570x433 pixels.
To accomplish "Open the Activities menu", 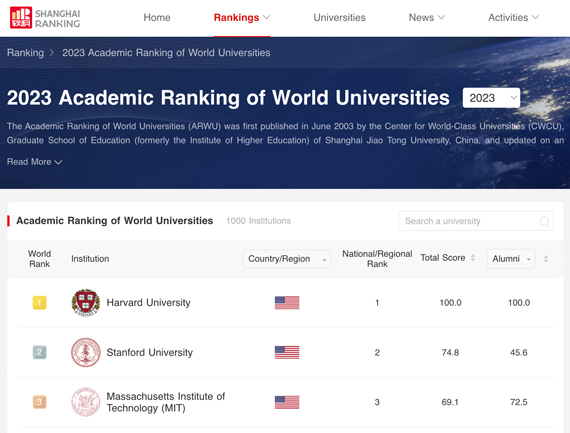I will 513,17.
